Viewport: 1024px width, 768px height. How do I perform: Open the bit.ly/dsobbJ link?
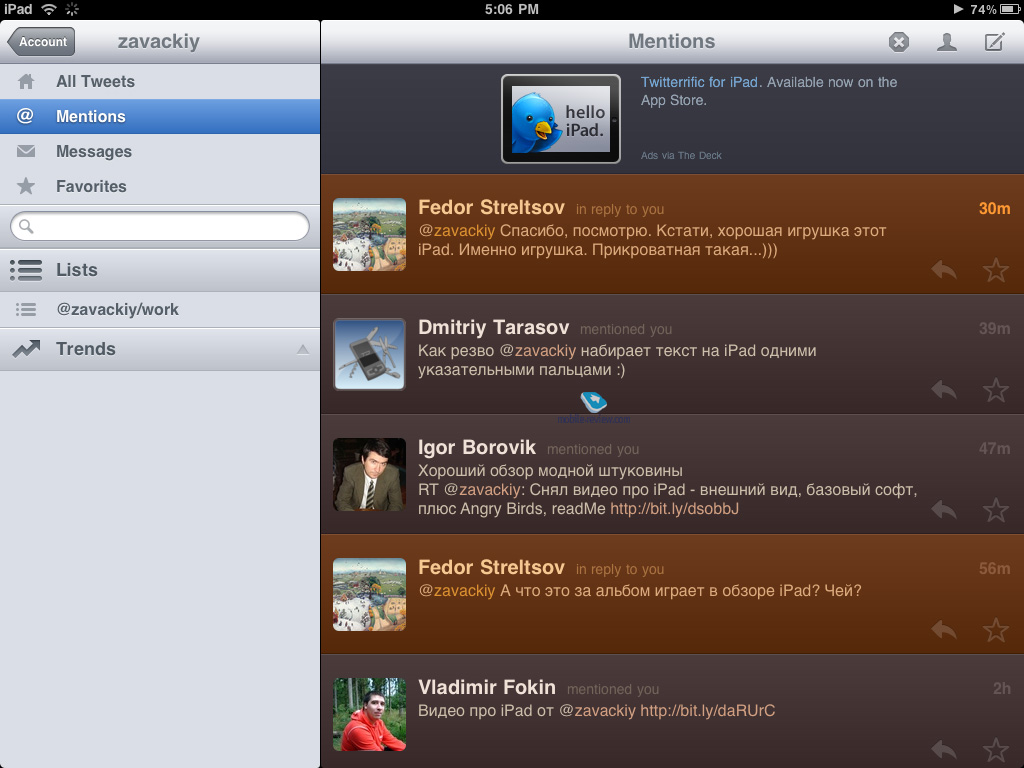coord(675,509)
